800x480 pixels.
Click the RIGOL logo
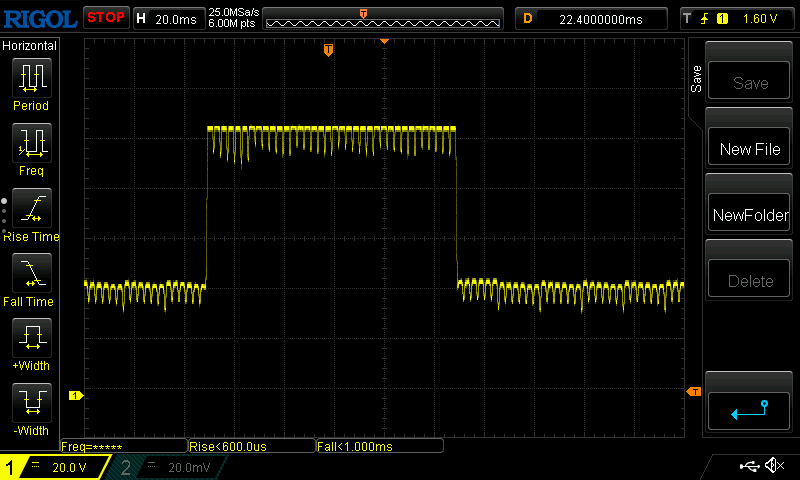(x=40, y=19)
